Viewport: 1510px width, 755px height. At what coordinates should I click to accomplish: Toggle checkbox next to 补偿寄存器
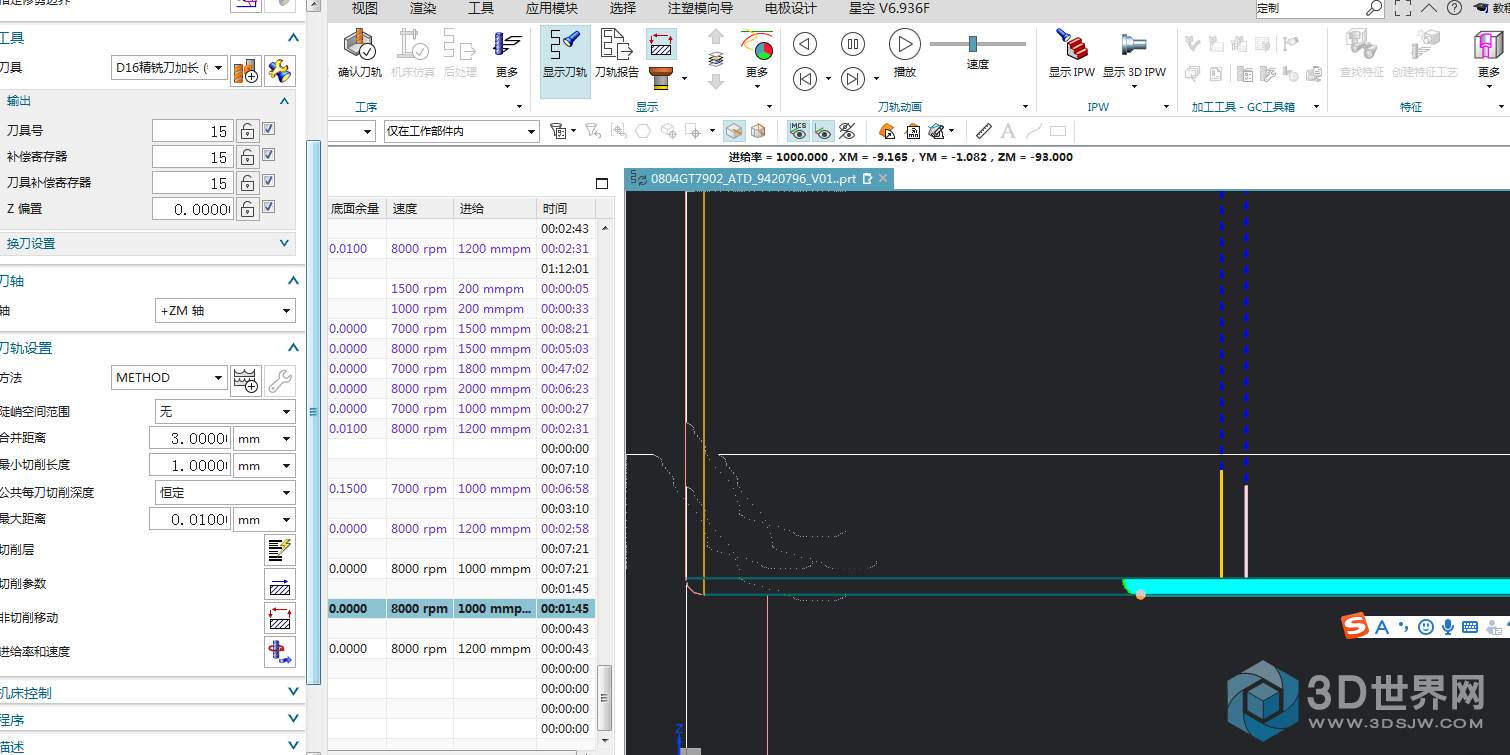pos(268,155)
